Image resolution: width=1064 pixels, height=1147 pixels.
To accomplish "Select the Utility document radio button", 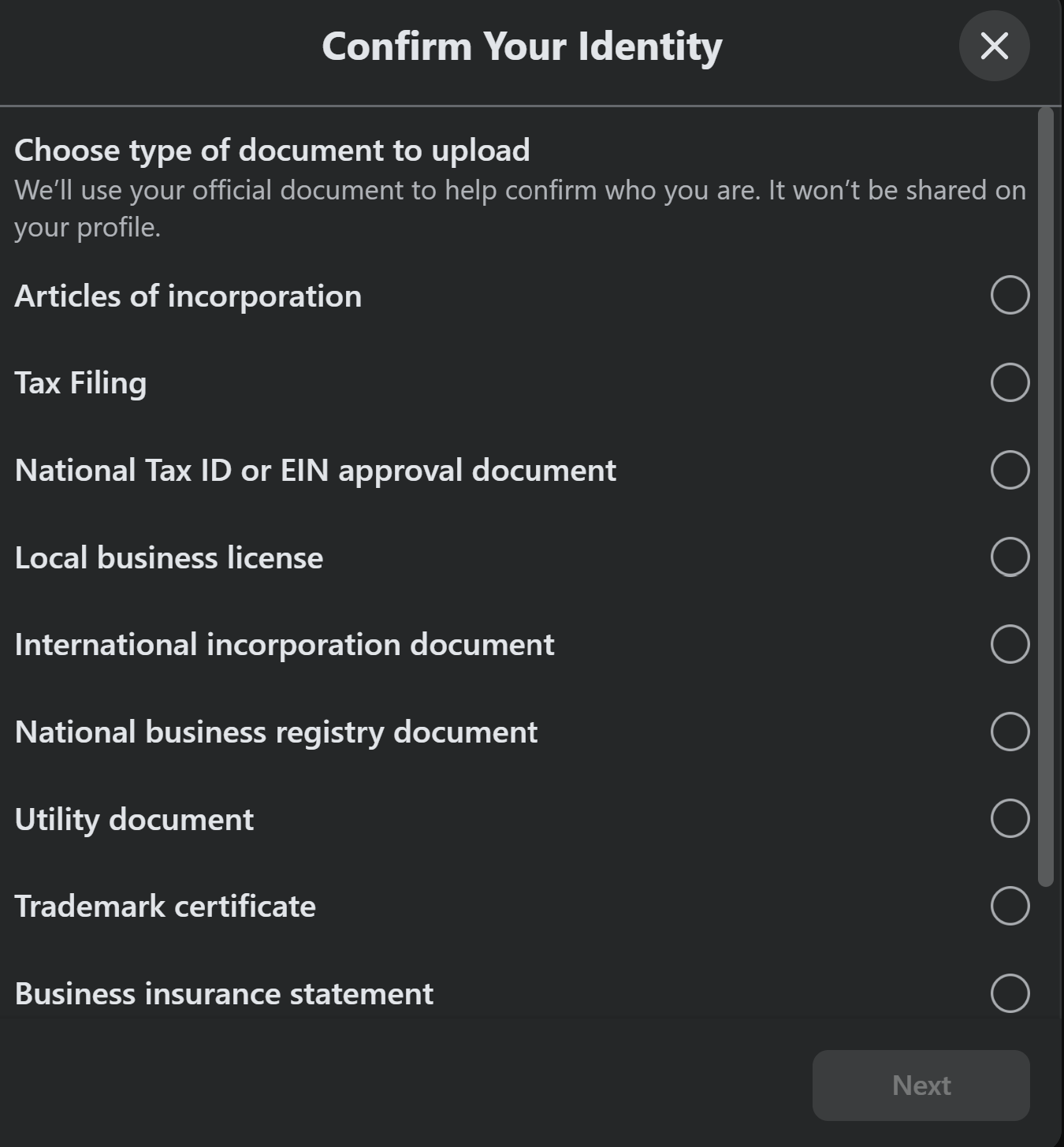I will click(x=1010, y=818).
